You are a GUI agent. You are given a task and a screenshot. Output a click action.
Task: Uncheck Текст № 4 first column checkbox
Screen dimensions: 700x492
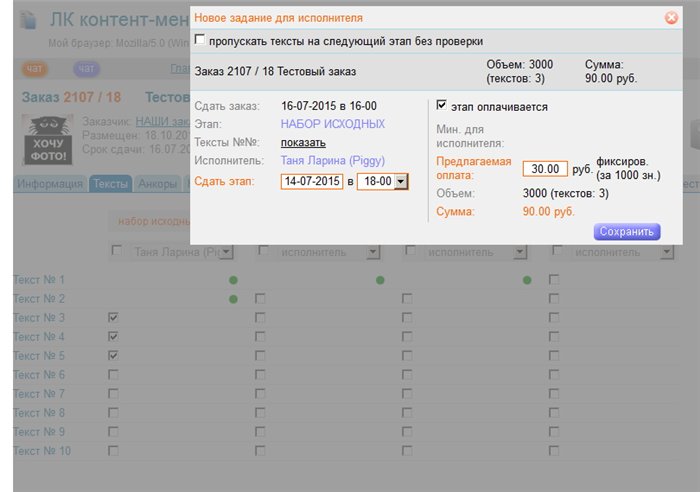pos(113,336)
